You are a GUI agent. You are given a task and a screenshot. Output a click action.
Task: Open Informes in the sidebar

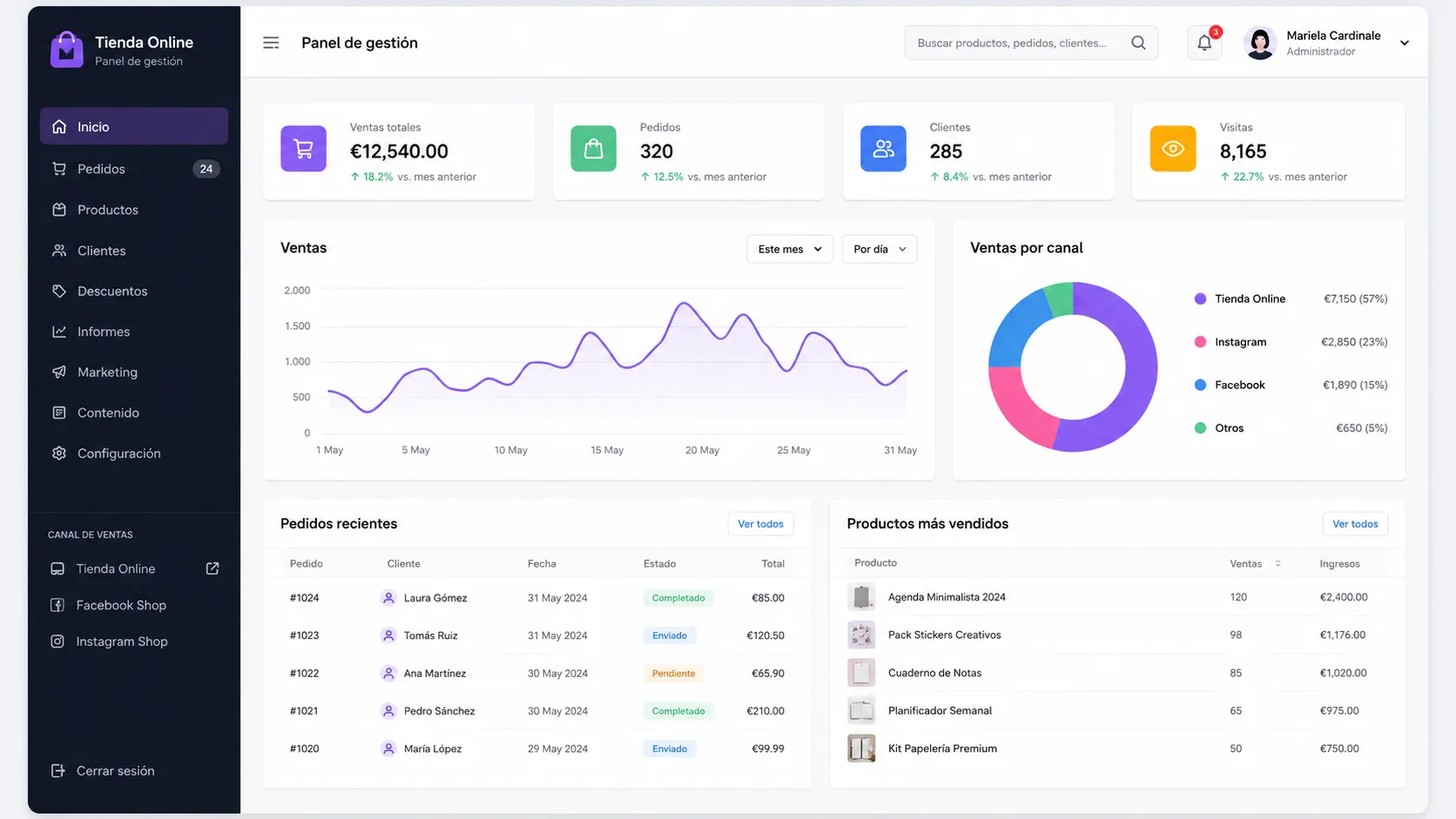pyautogui.click(x=134, y=332)
